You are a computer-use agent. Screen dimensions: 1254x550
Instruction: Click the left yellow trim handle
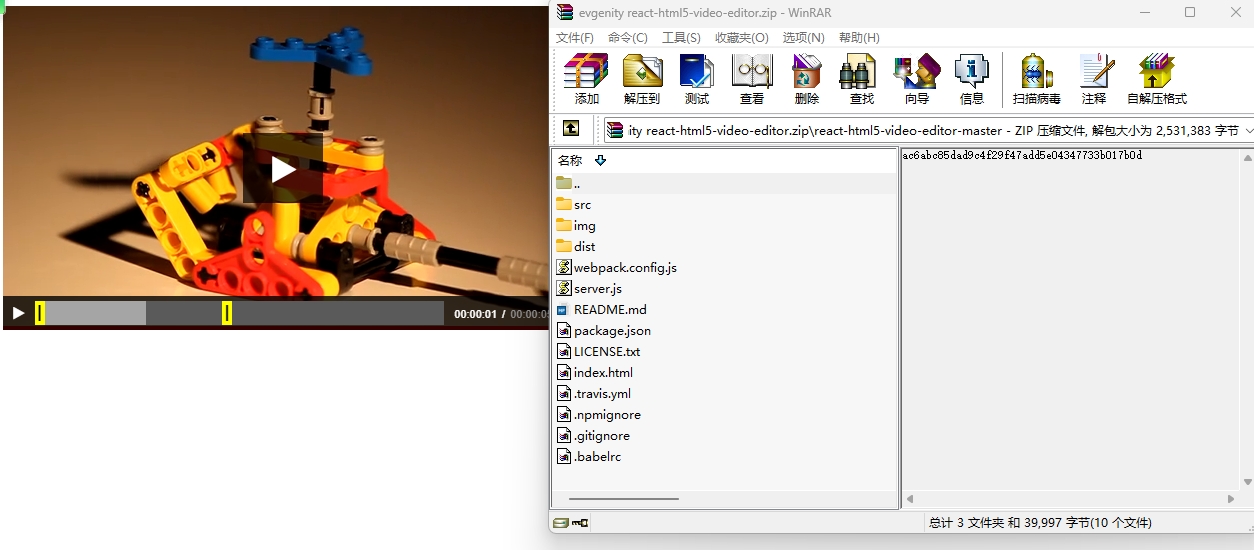40,313
